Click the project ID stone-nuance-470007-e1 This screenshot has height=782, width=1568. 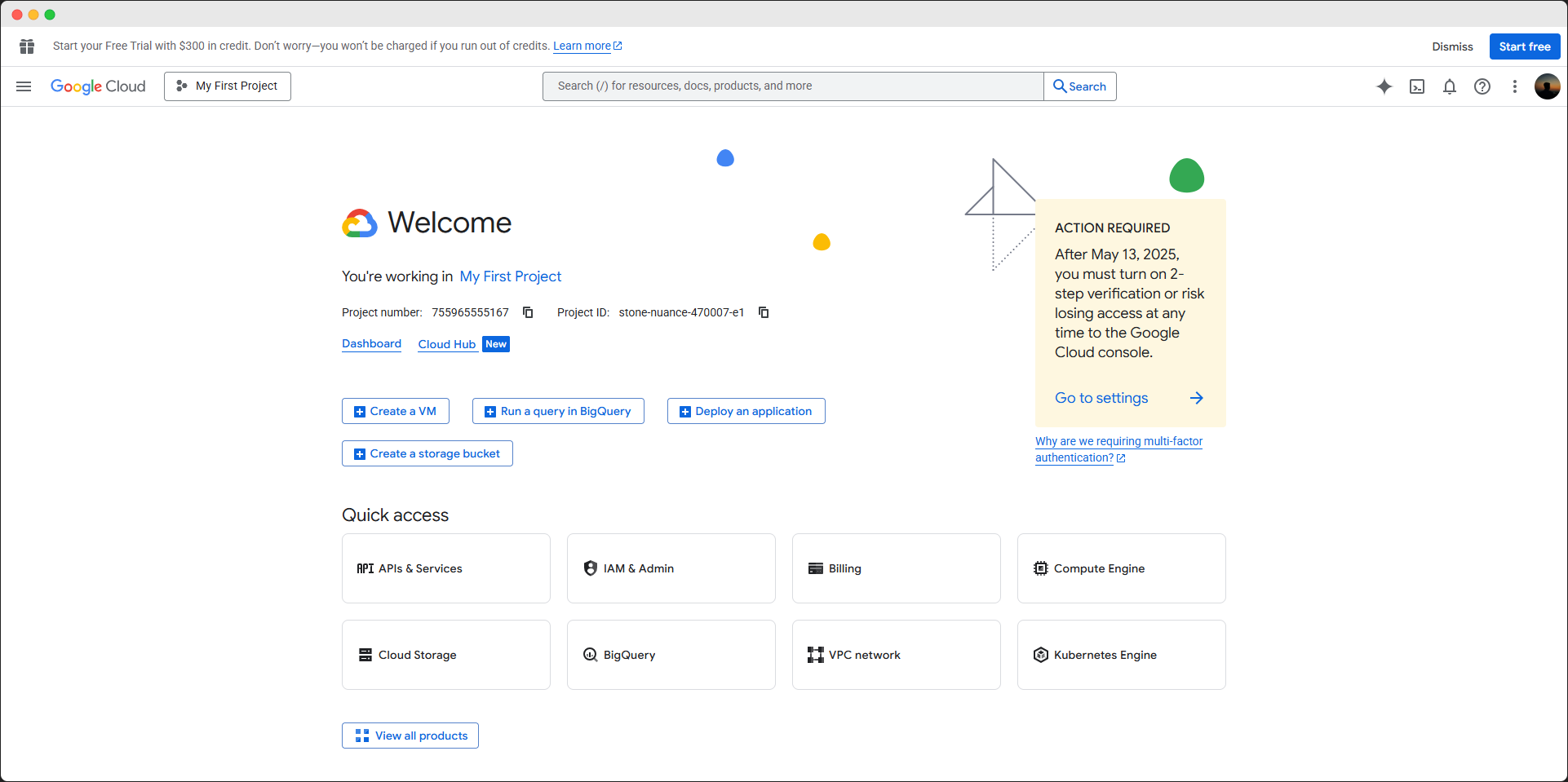coord(681,312)
